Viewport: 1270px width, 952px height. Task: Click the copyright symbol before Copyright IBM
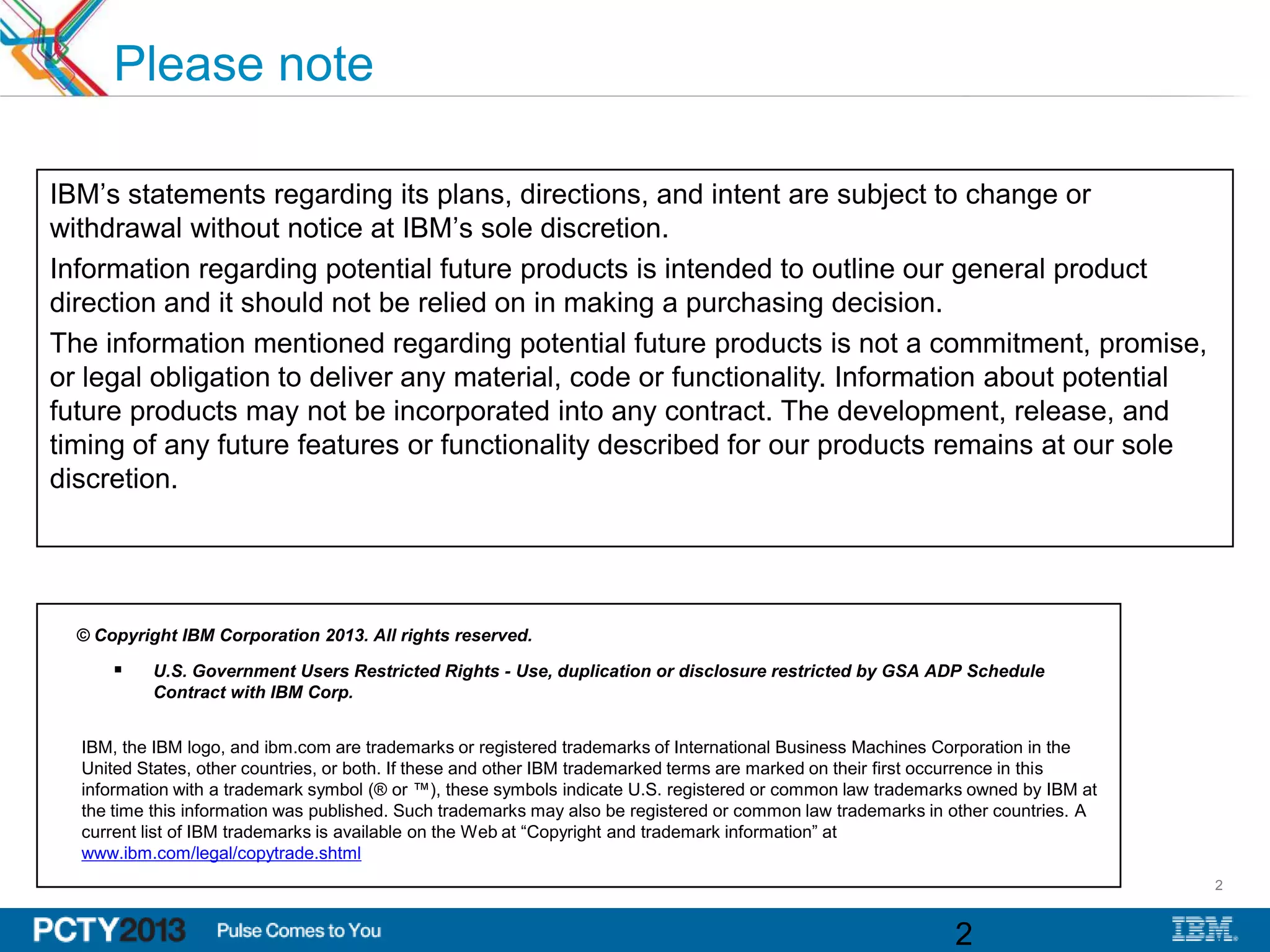[83, 636]
